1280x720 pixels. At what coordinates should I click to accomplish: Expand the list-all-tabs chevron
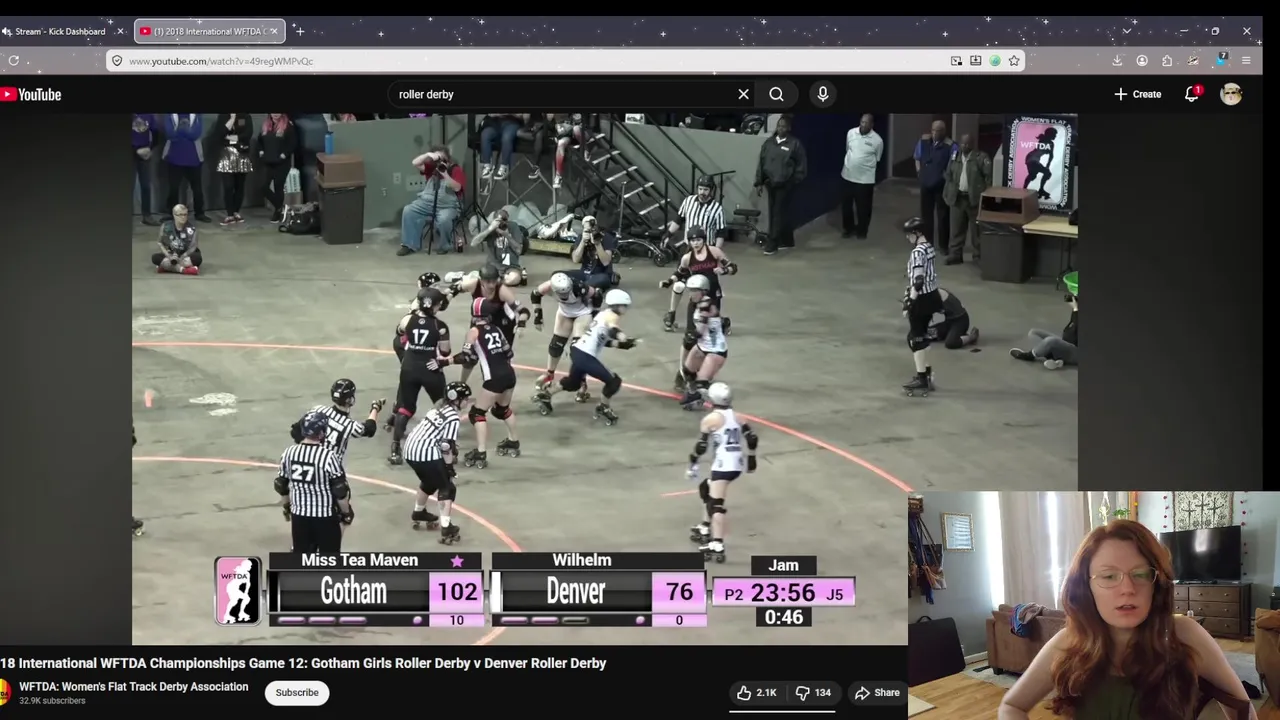[1126, 31]
